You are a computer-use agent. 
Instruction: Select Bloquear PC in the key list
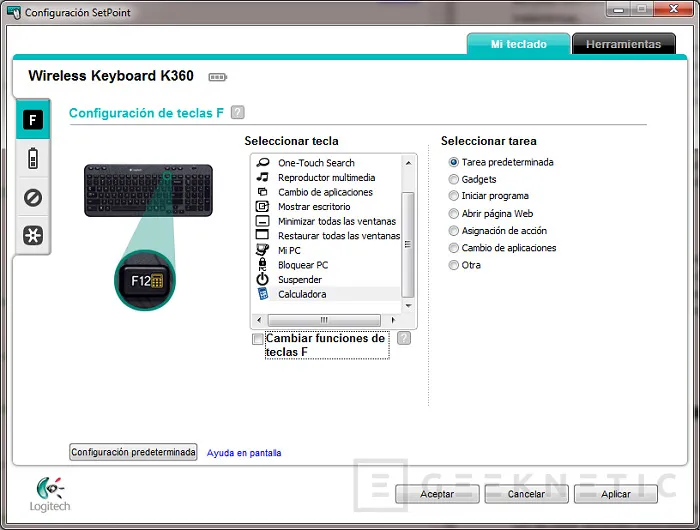[x=327, y=265]
